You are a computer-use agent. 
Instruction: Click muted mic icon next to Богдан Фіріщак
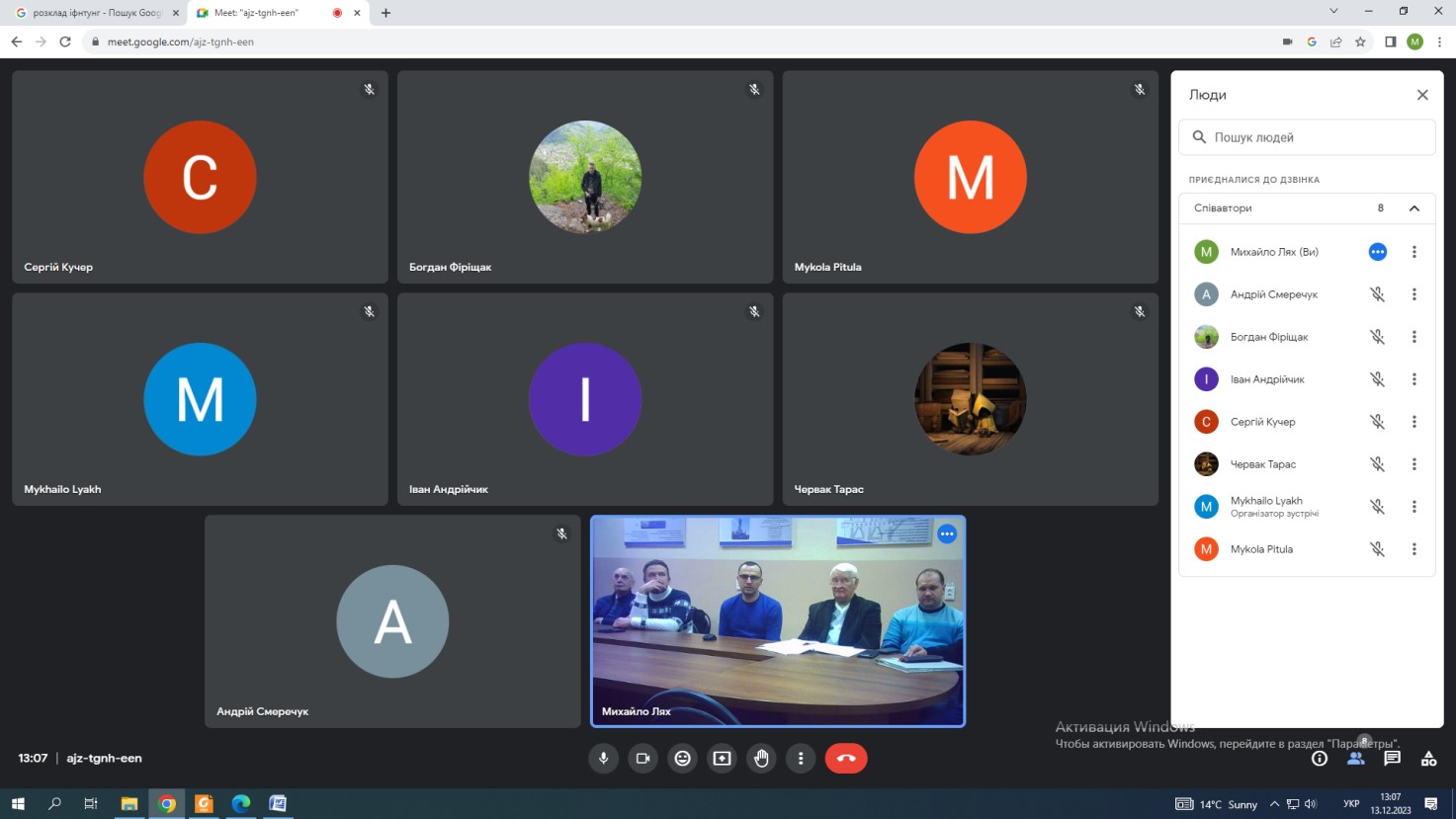coord(1377,337)
